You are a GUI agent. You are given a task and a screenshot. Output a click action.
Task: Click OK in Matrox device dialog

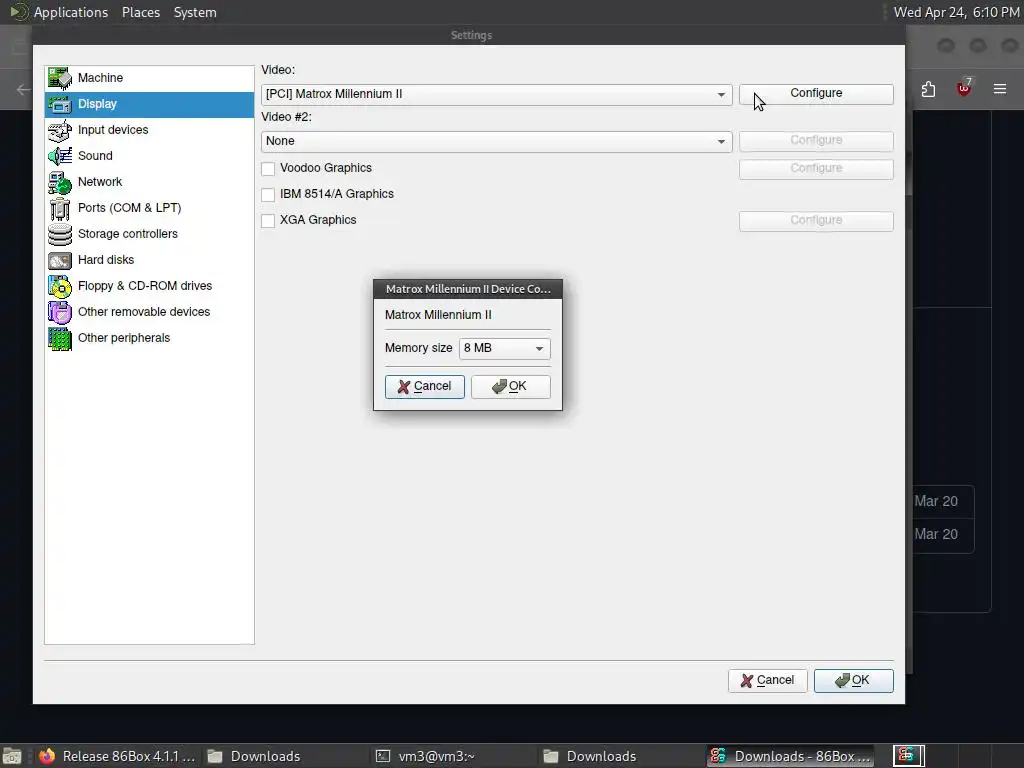(511, 387)
